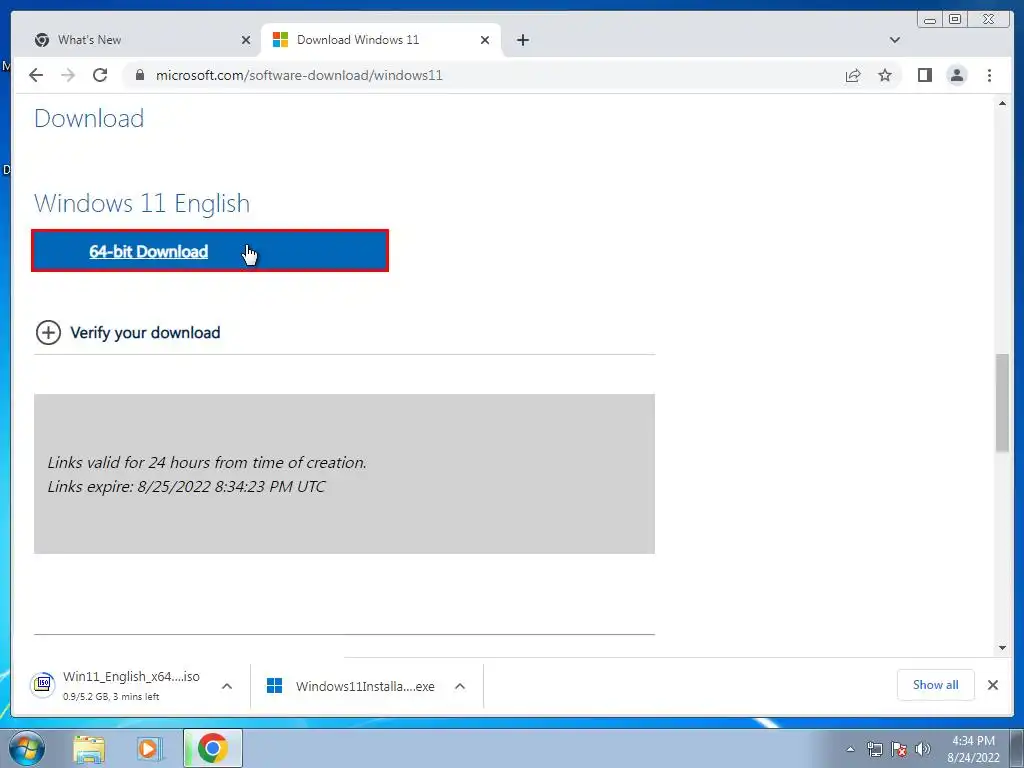
Task: Click the Windows 11 English heading
Action: click(x=142, y=203)
